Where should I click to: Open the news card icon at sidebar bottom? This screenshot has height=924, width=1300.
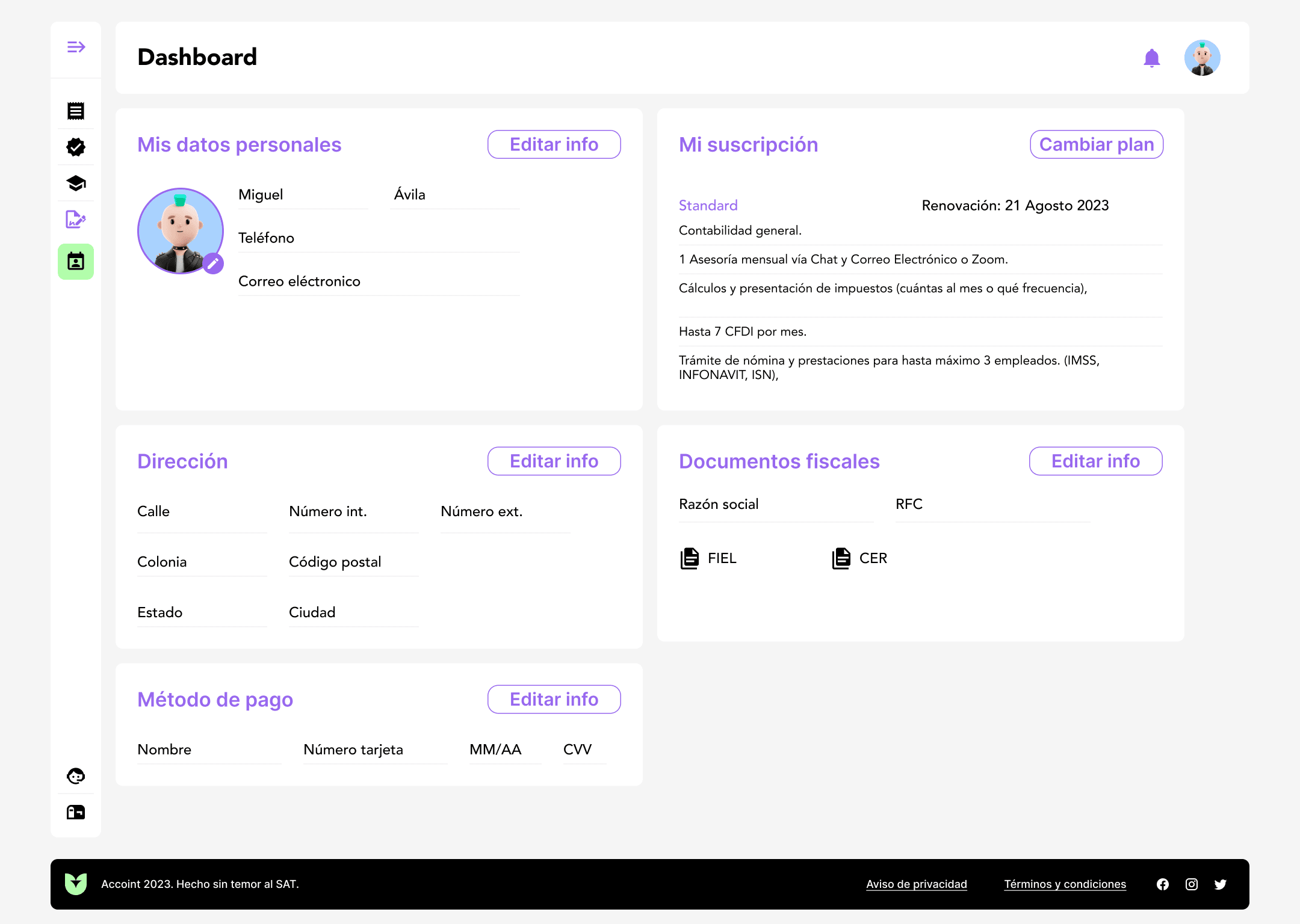(x=76, y=813)
